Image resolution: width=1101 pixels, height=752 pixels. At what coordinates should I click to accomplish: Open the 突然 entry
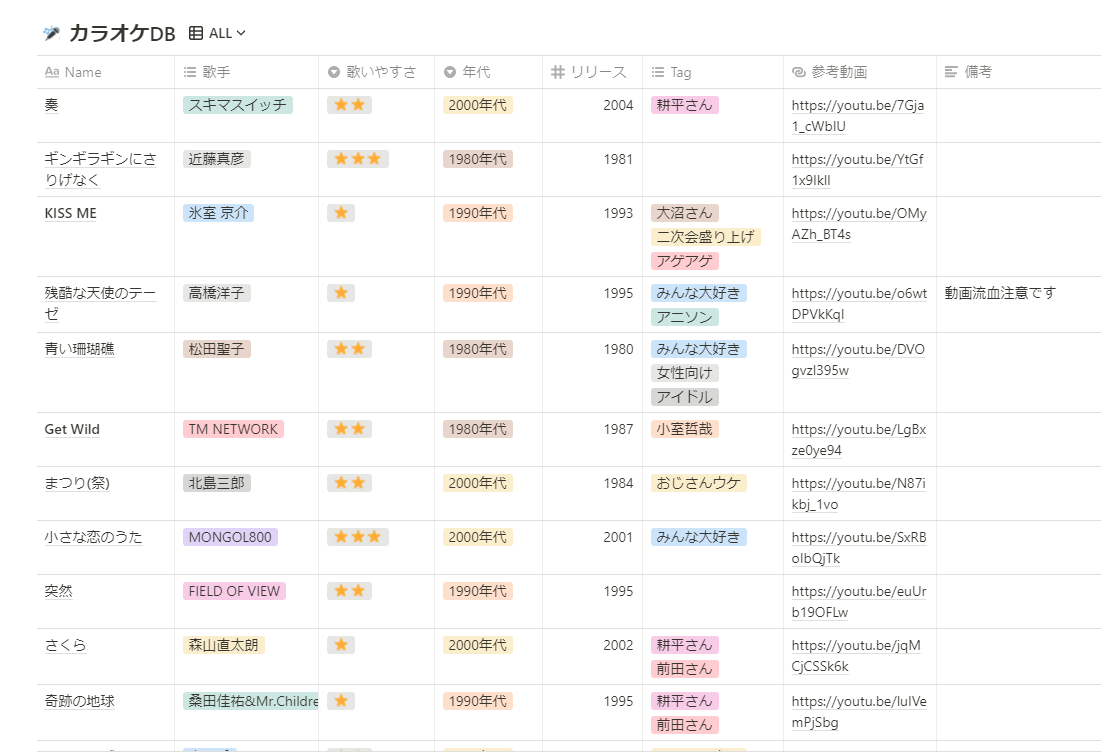(58, 591)
